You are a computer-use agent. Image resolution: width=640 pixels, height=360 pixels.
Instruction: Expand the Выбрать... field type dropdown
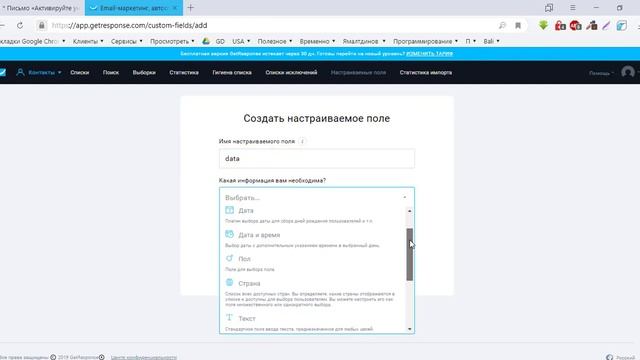(317, 198)
